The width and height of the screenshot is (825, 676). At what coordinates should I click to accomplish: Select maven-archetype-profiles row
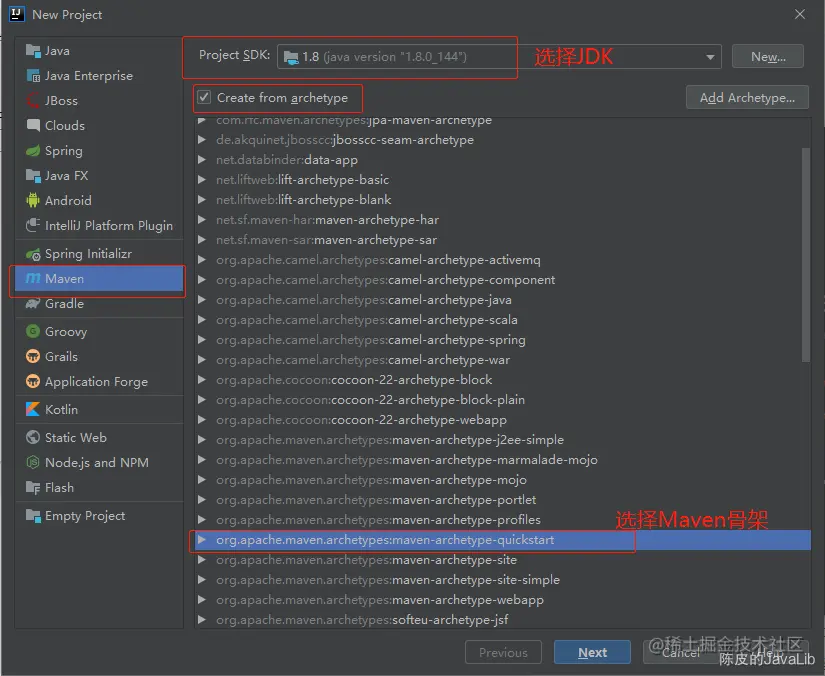502,520
